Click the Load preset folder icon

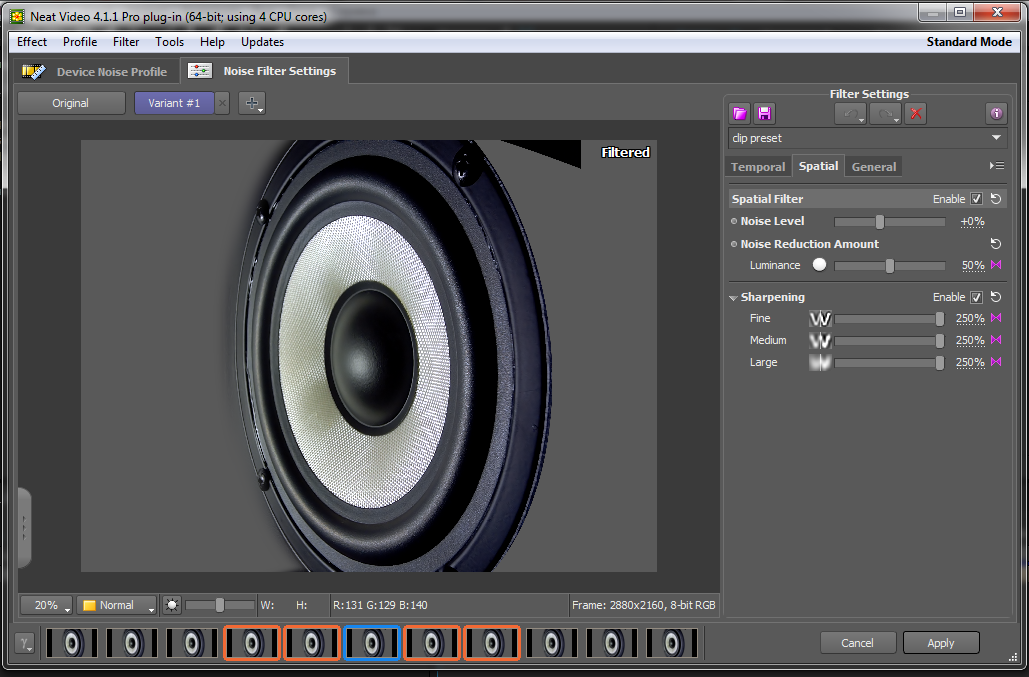pos(740,114)
